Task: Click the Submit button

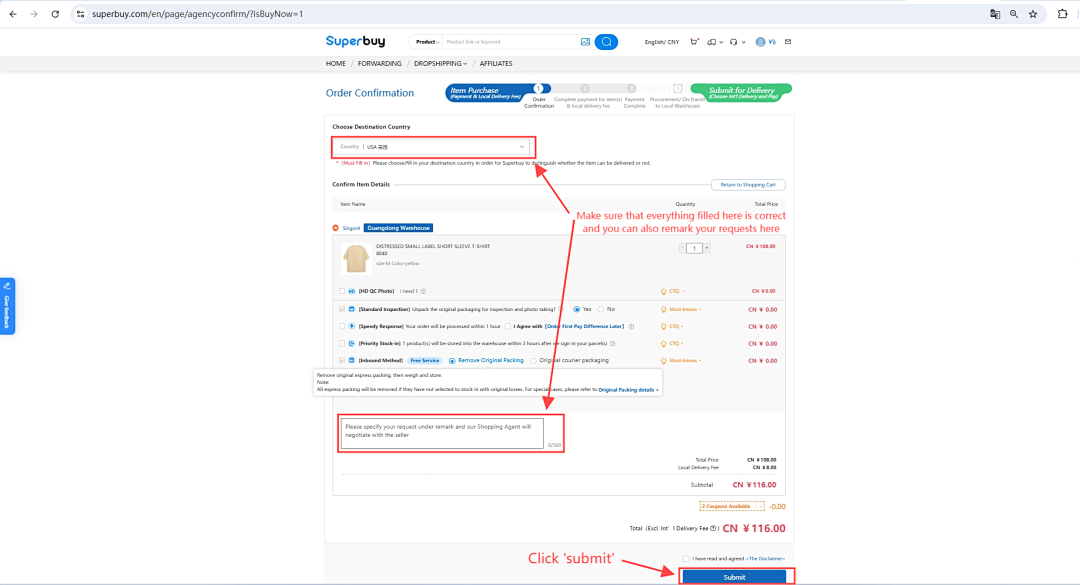Action: [734, 577]
